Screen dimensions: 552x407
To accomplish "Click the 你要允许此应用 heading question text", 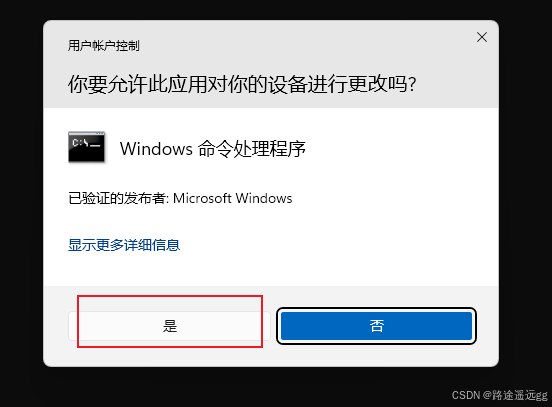I will pos(242,84).
